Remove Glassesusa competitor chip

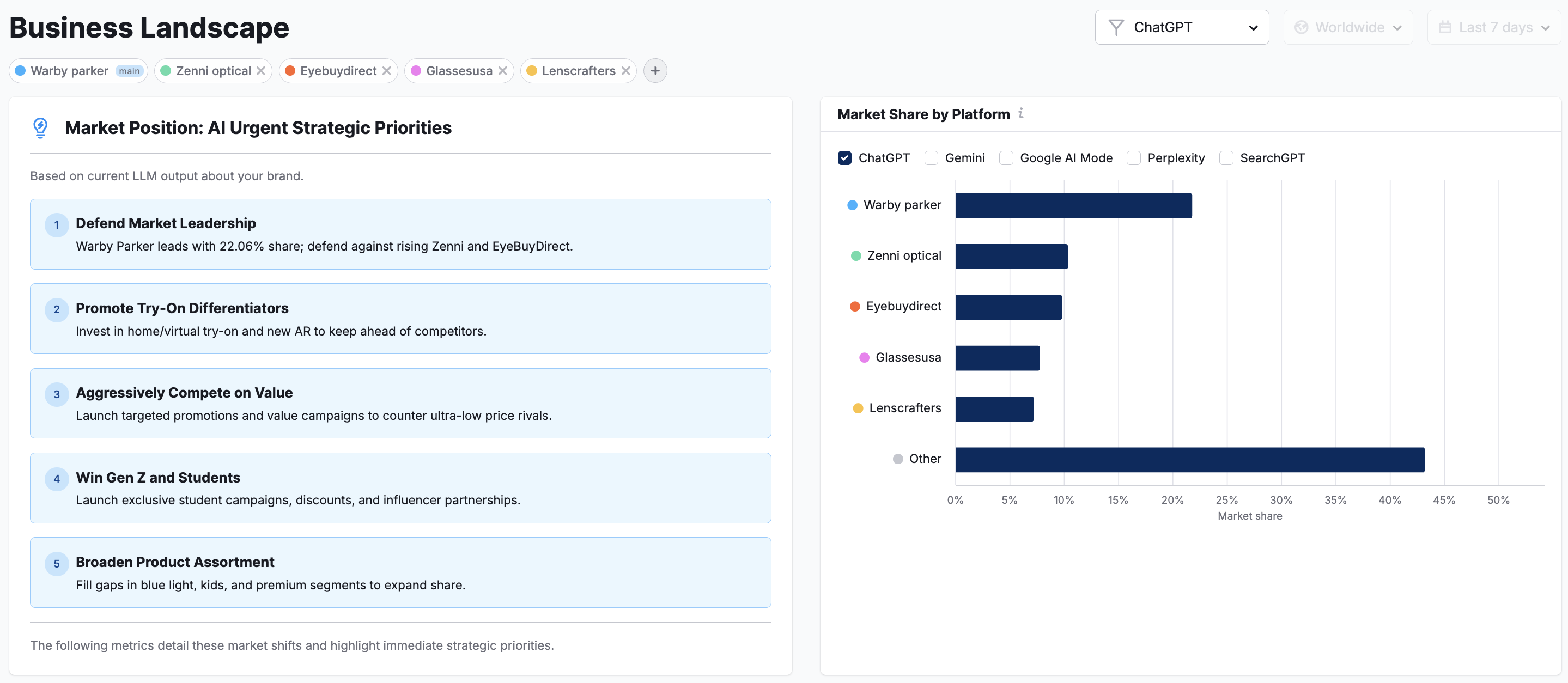[x=503, y=71]
